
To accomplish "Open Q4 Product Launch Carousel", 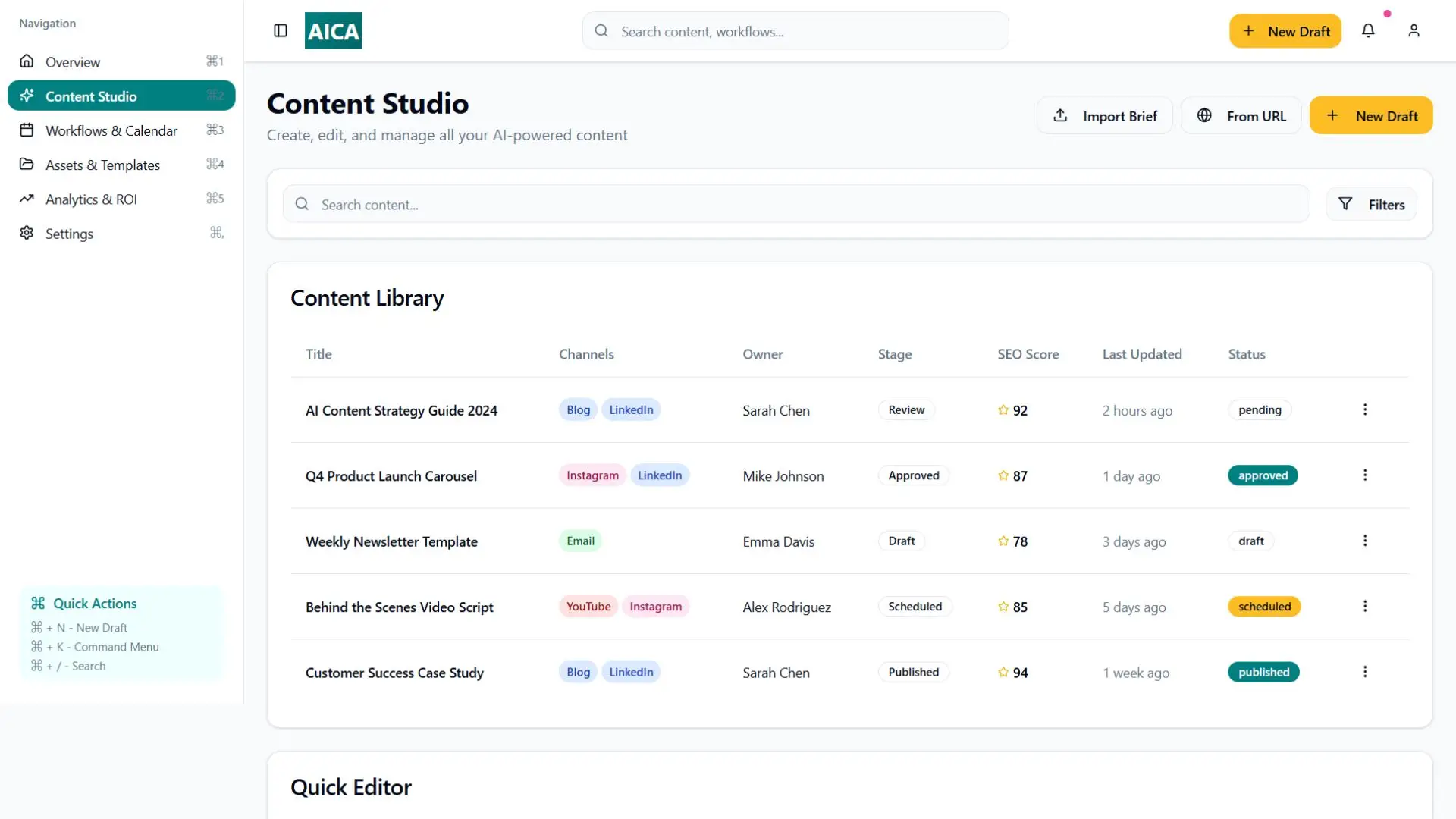I will click(x=391, y=476).
